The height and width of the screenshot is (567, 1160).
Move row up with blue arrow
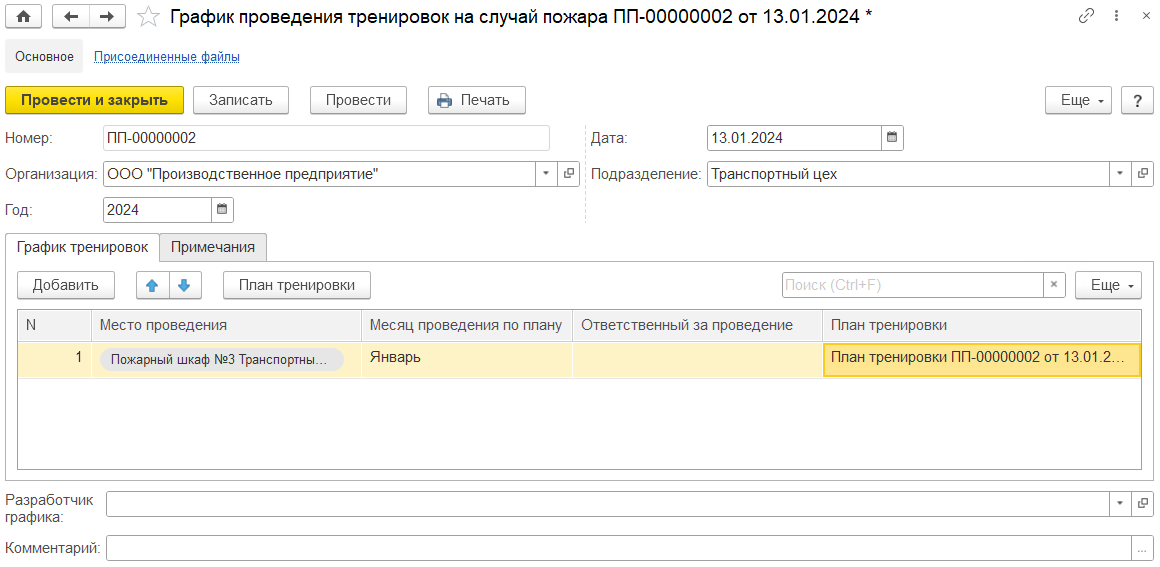click(x=152, y=285)
